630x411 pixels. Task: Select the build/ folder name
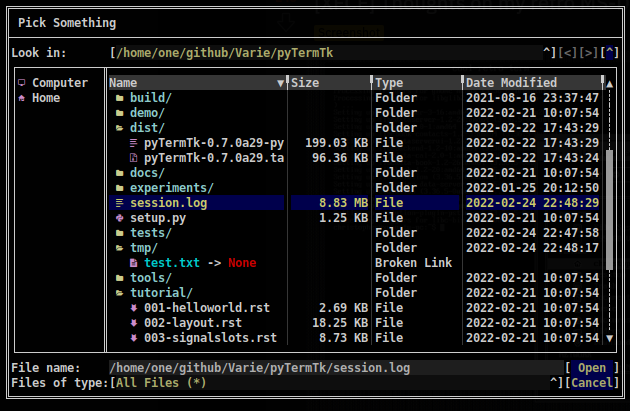click(151, 98)
